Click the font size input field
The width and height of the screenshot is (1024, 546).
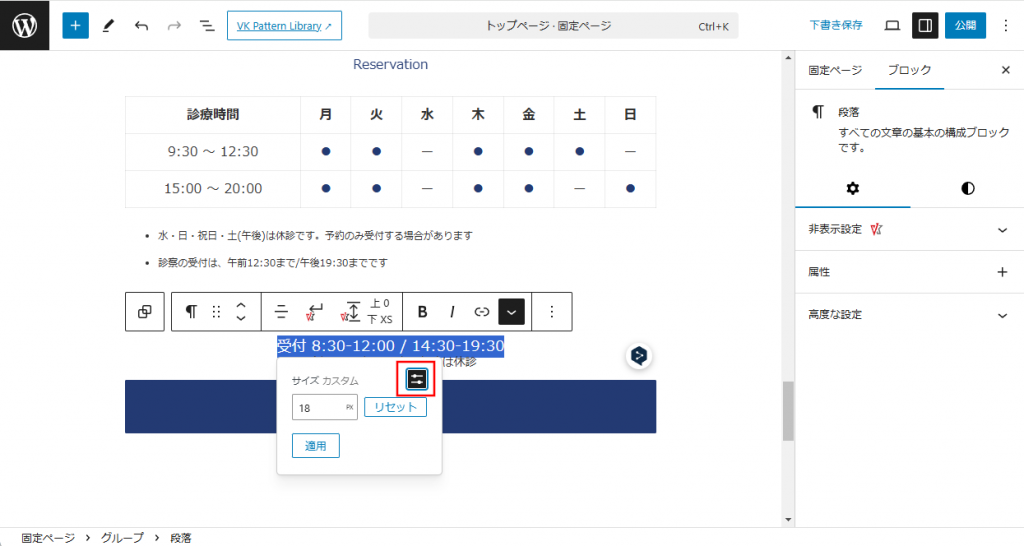click(x=318, y=408)
